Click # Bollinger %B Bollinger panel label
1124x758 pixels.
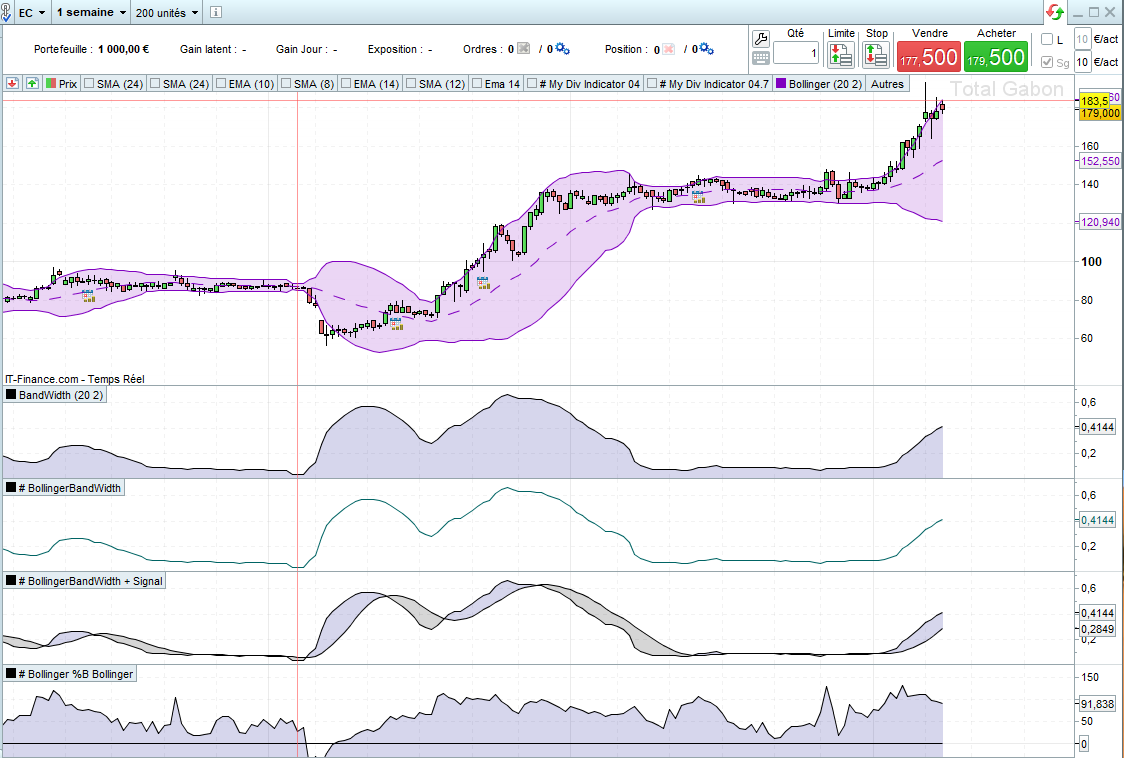pyautogui.click(x=70, y=674)
